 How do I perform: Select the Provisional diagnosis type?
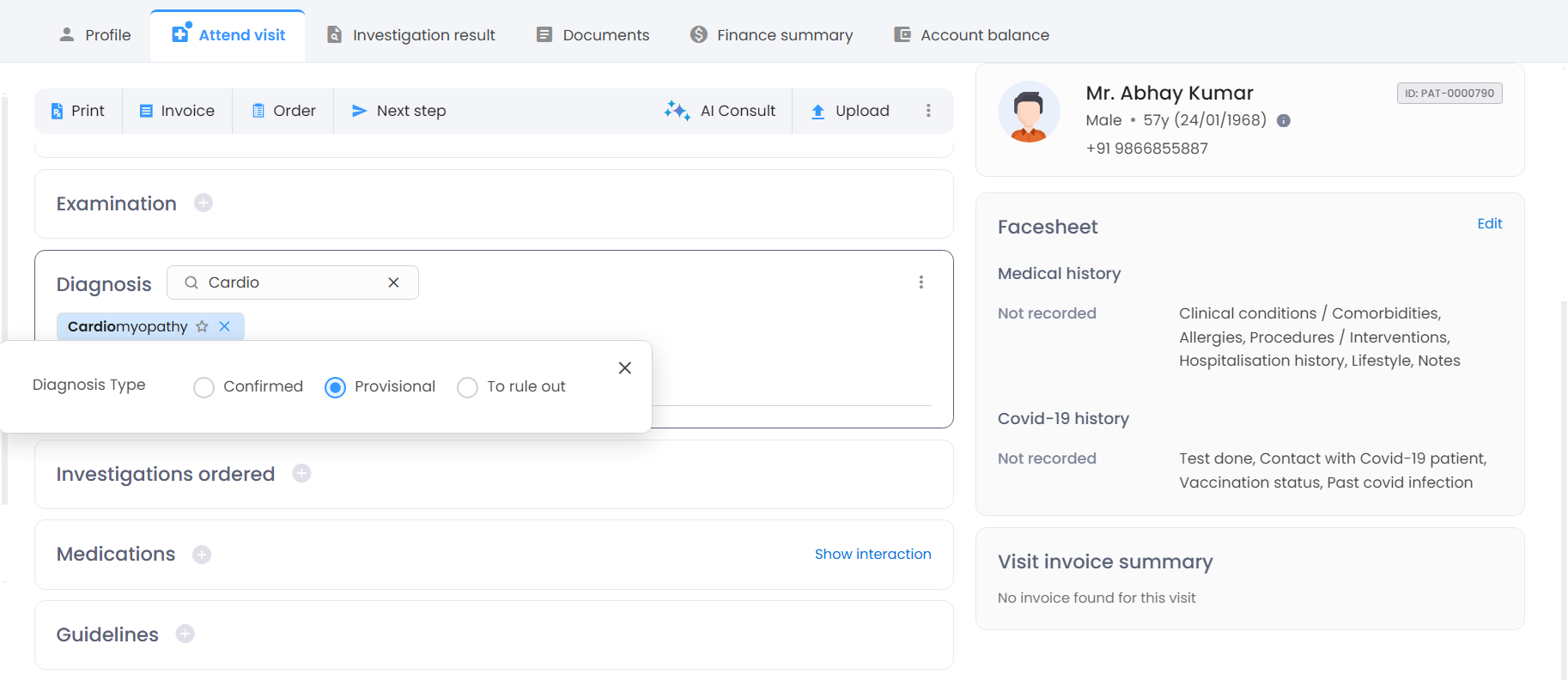click(336, 387)
